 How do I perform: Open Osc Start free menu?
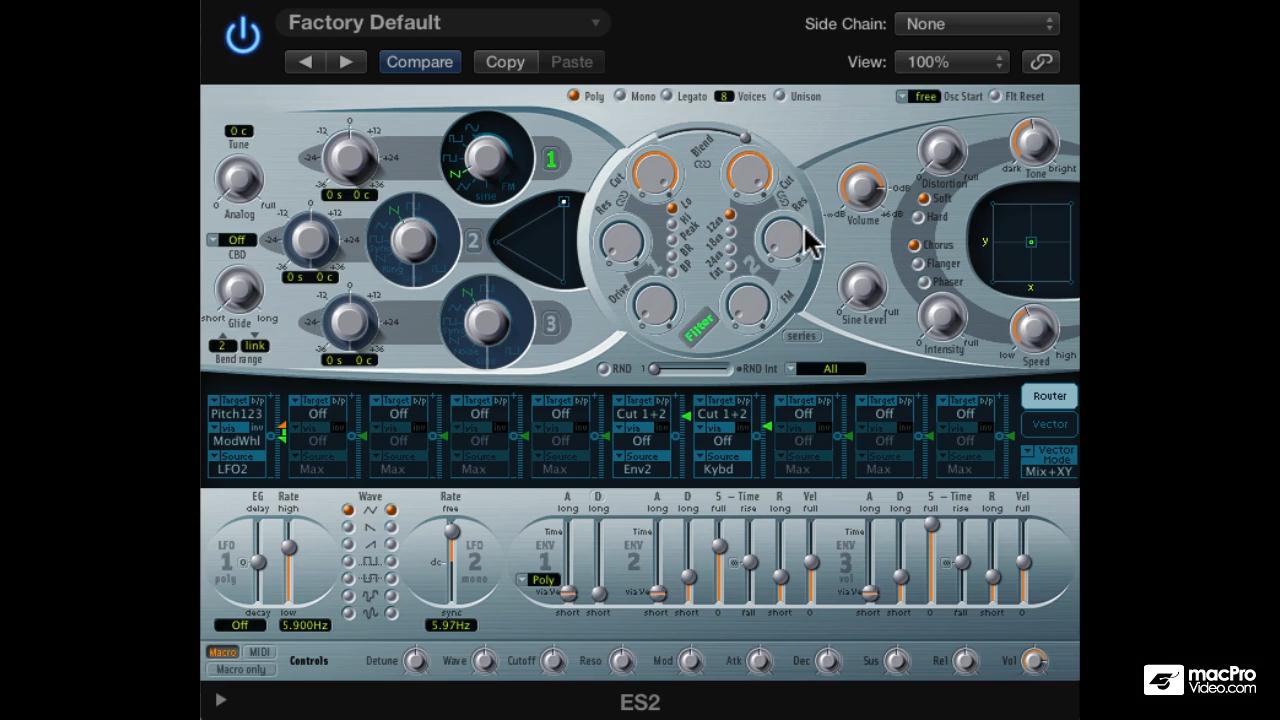[917, 97]
